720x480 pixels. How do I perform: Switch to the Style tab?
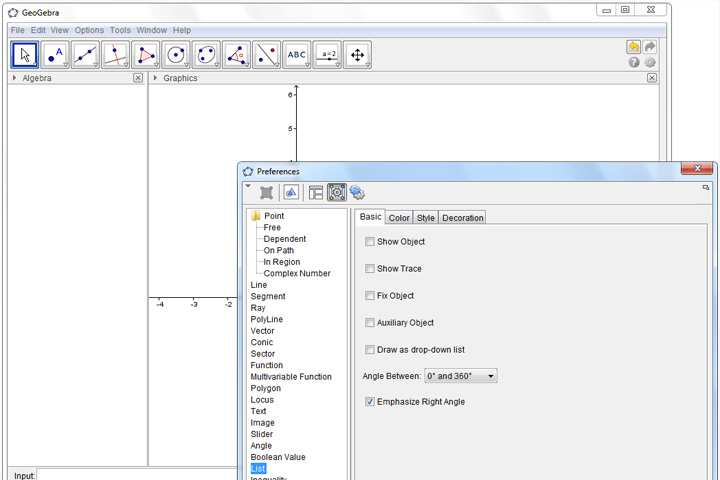[x=426, y=218]
